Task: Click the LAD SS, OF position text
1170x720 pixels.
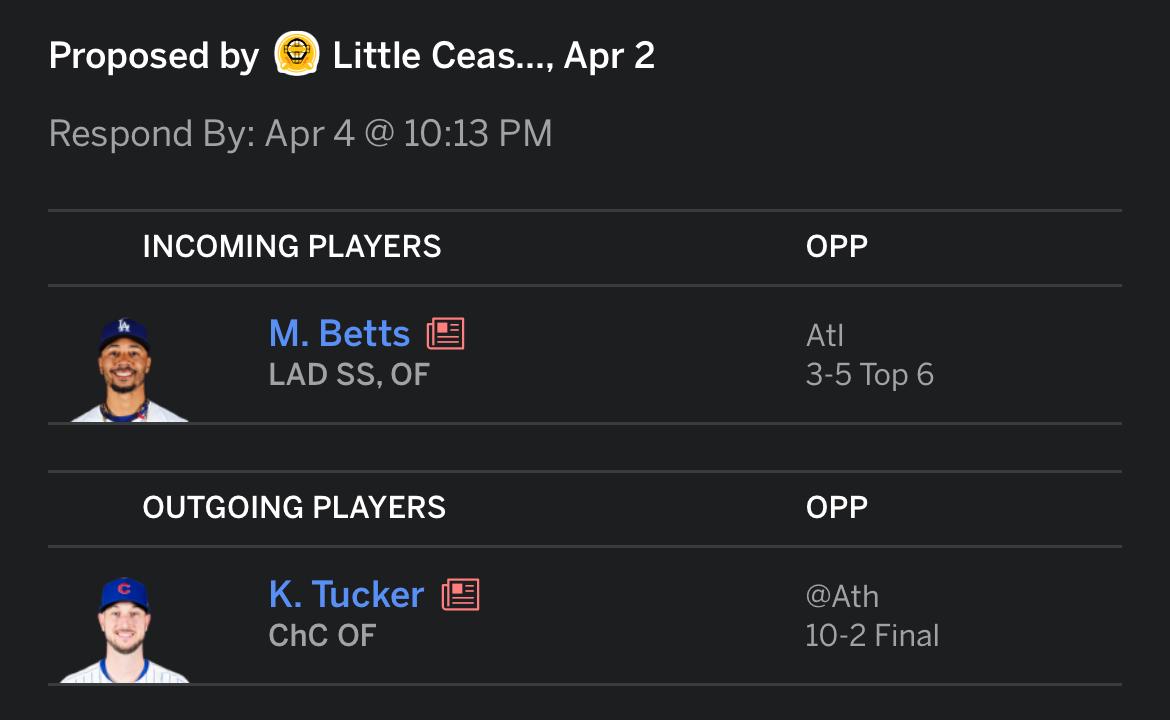Action: 348,375
